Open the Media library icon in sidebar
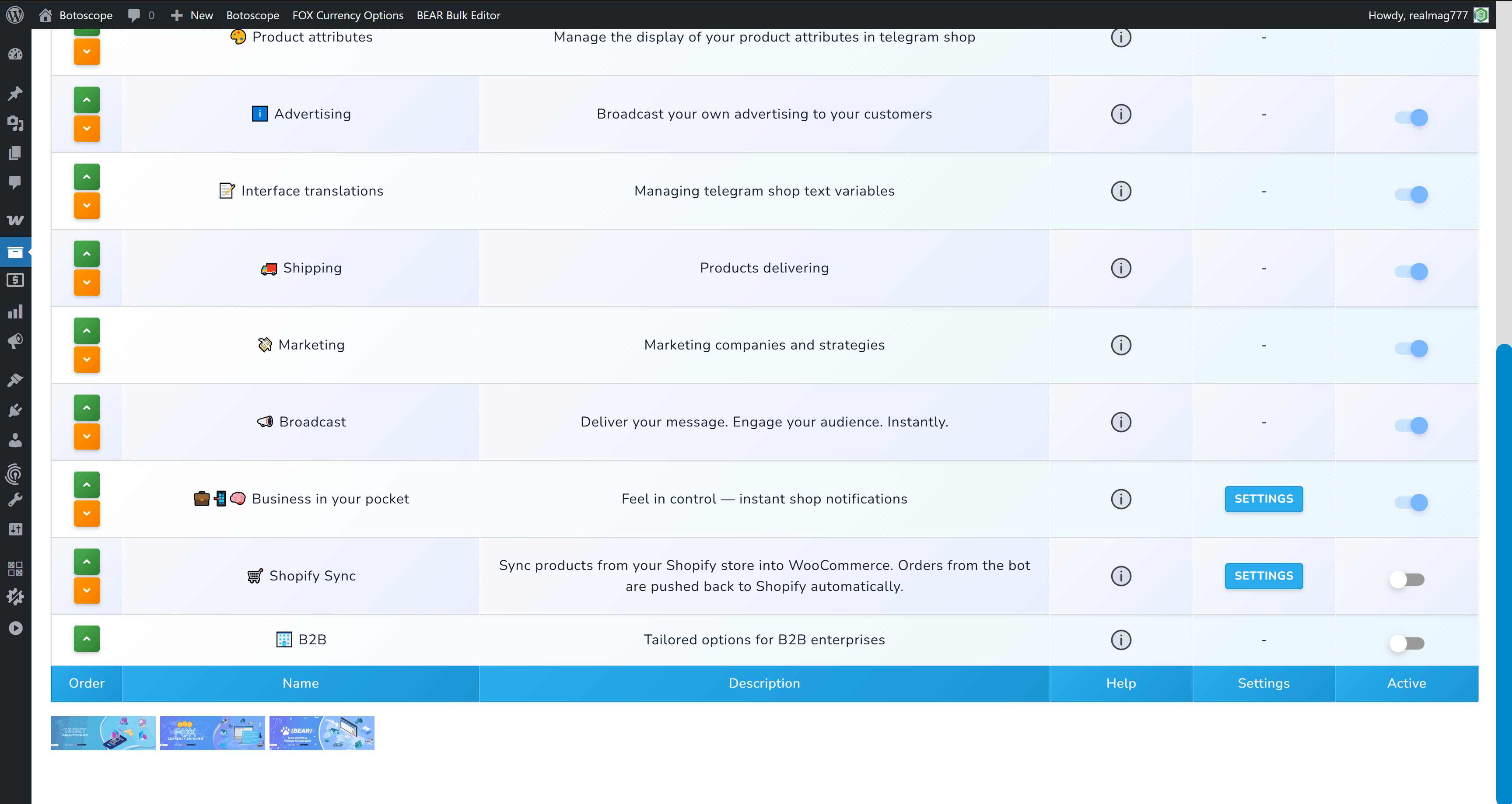Image resolution: width=1512 pixels, height=804 pixels. pyautogui.click(x=16, y=124)
